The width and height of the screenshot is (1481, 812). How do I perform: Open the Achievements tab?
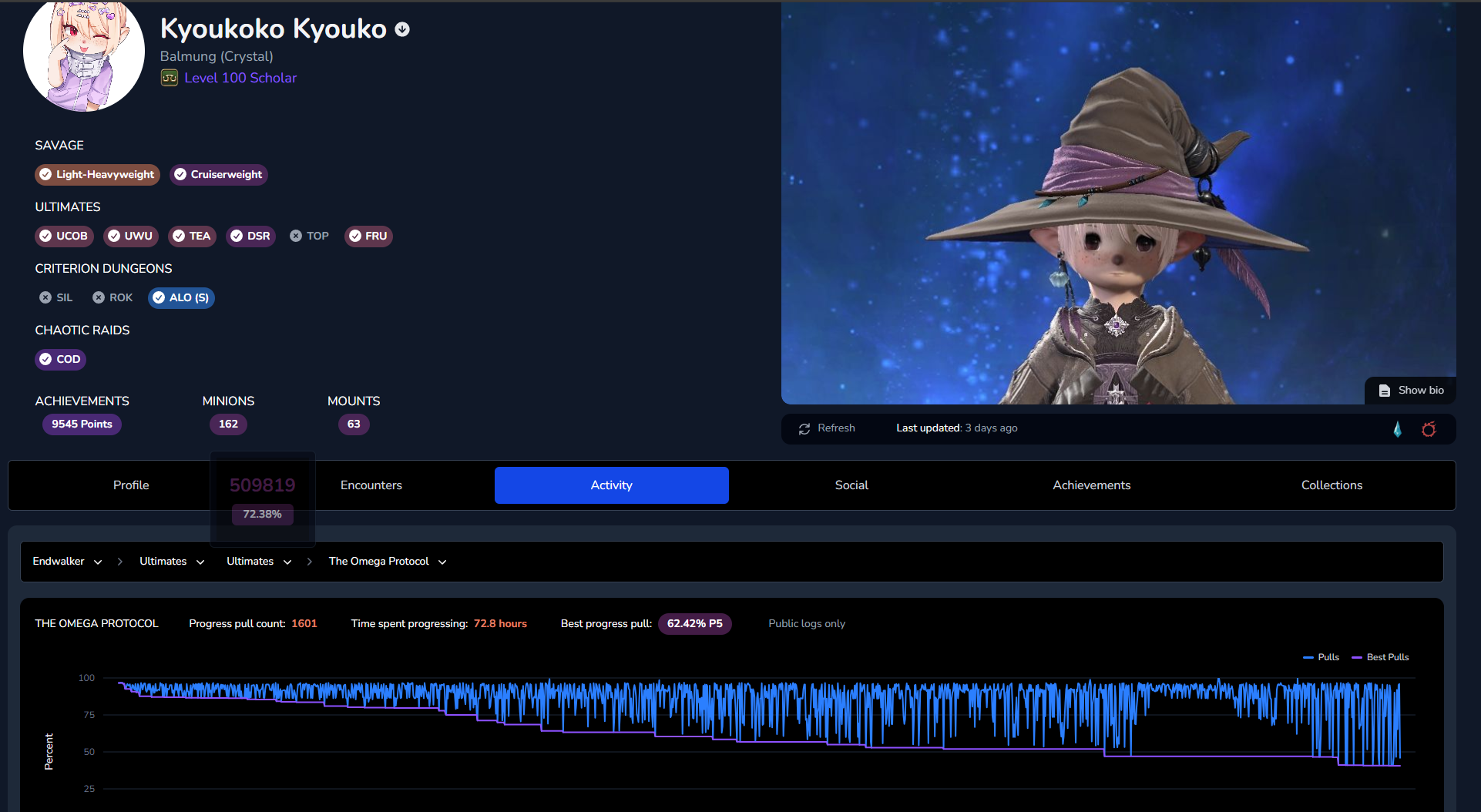[1092, 485]
